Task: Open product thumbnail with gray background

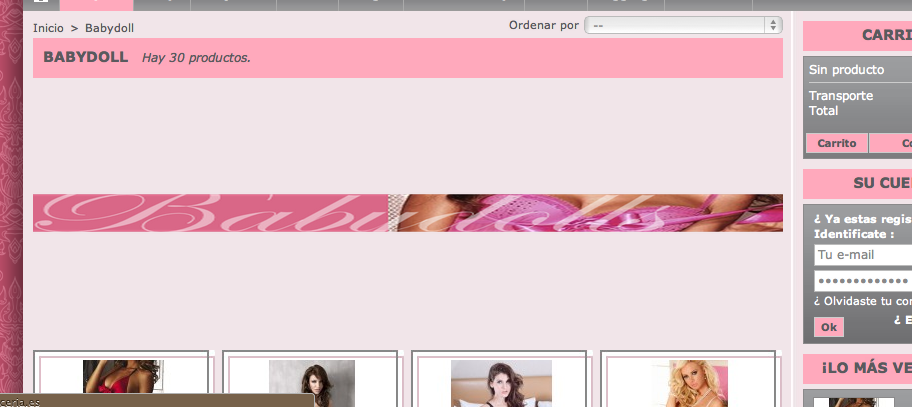Action: tap(312, 383)
